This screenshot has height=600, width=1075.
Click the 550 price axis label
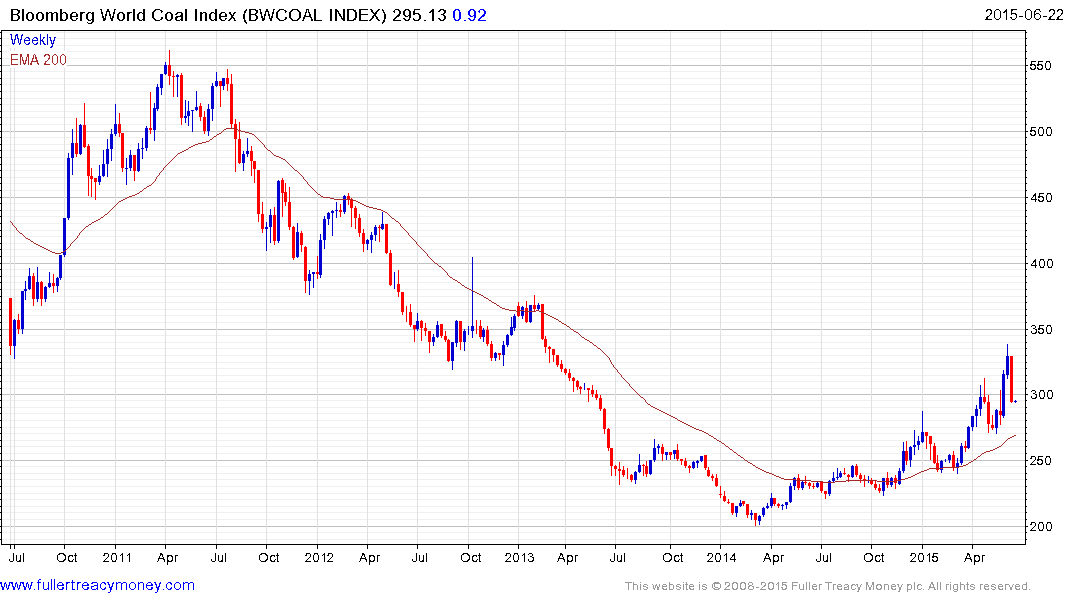pyautogui.click(x=1040, y=66)
